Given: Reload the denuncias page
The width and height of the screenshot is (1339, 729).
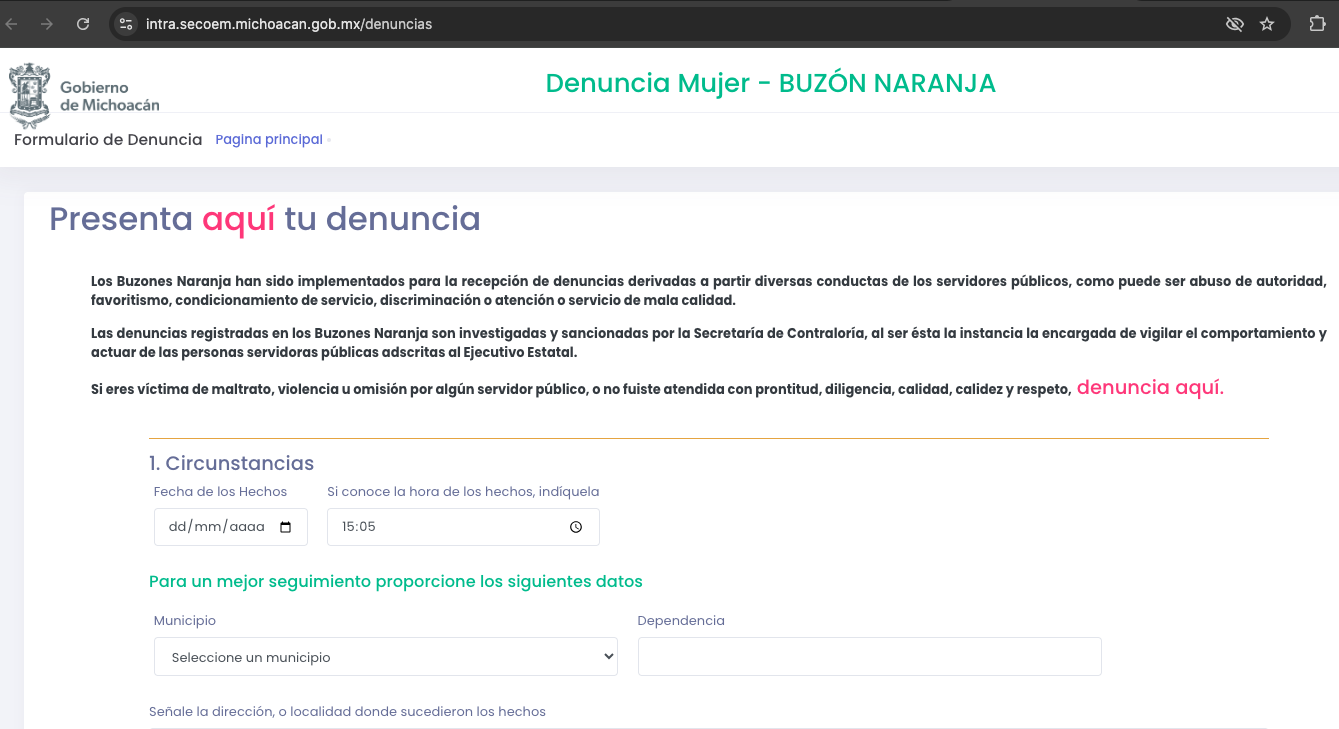Looking at the screenshot, I should click(83, 24).
